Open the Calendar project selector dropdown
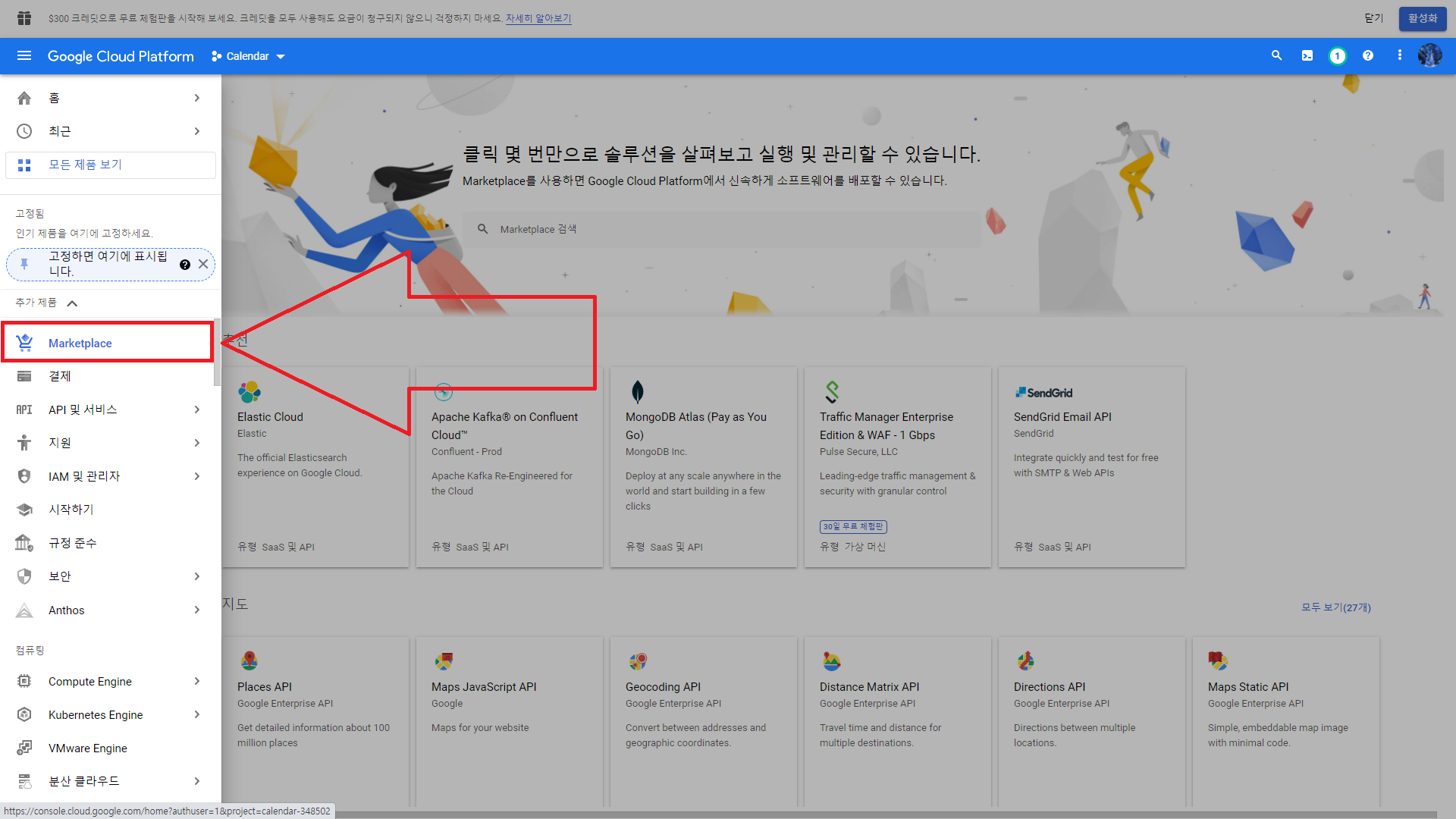The width and height of the screenshot is (1456, 819). 249,56
